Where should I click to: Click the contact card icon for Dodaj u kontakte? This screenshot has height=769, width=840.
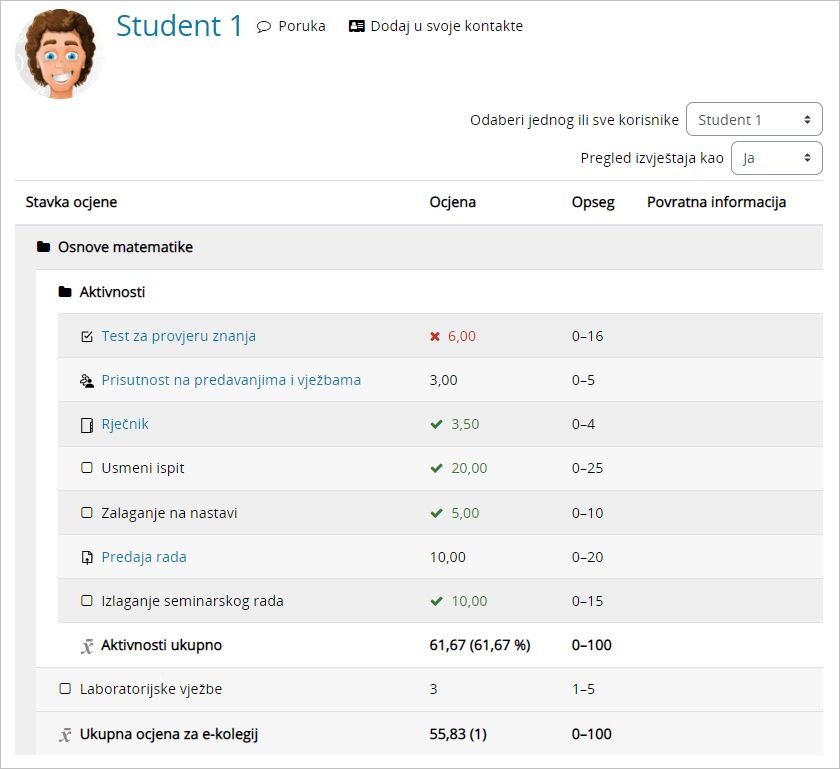click(356, 27)
